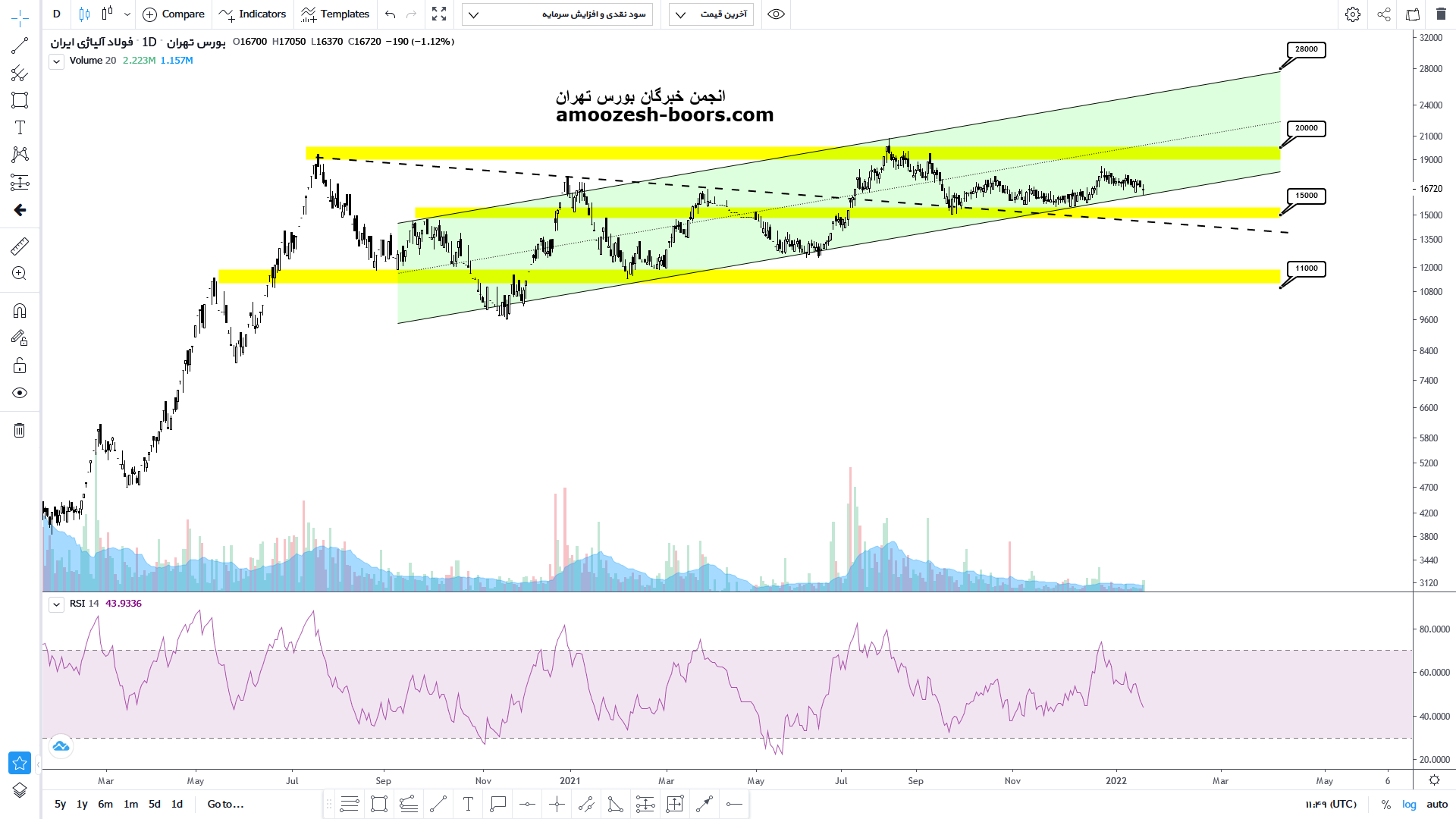
Task: Click the Compare button
Action: pyautogui.click(x=174, y=14)
